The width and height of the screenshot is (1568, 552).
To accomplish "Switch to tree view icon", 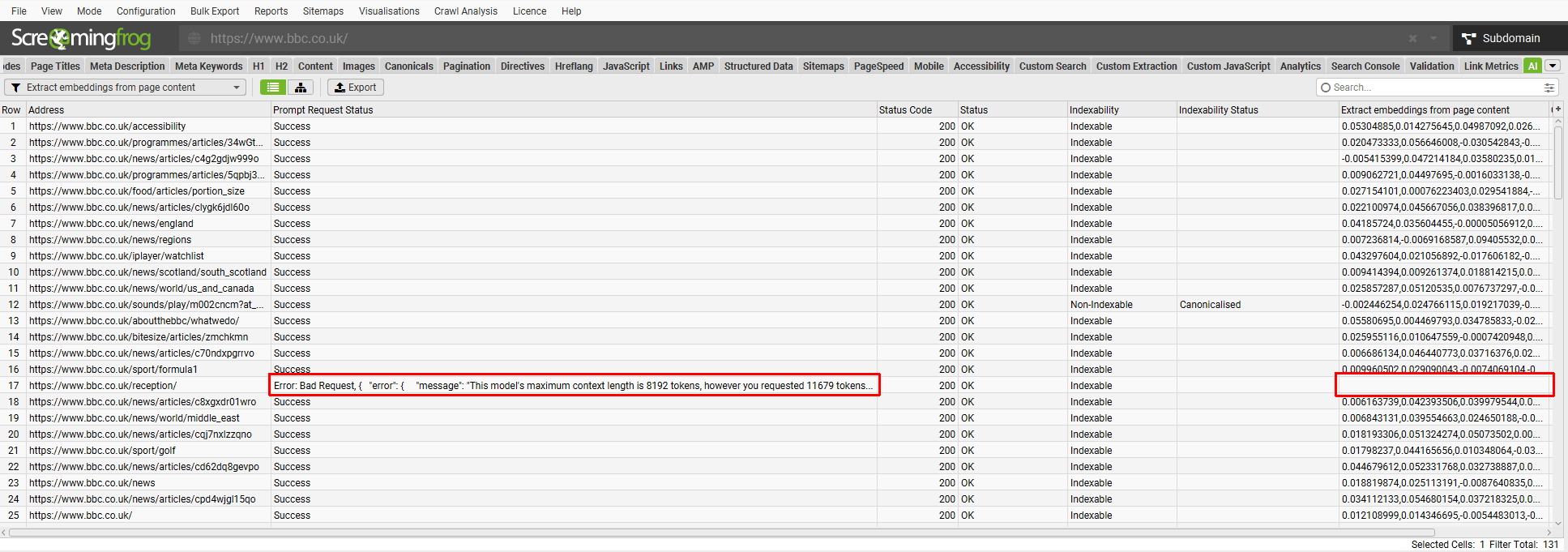I will pos(301,88).
